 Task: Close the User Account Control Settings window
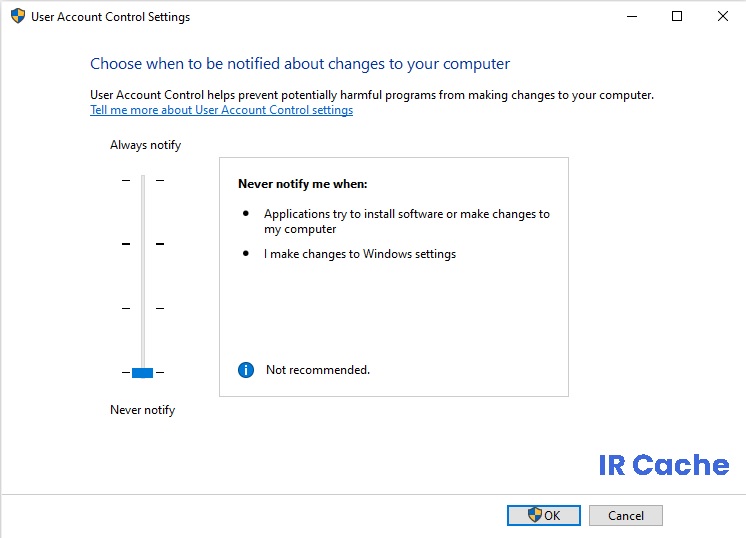[723, 16]
